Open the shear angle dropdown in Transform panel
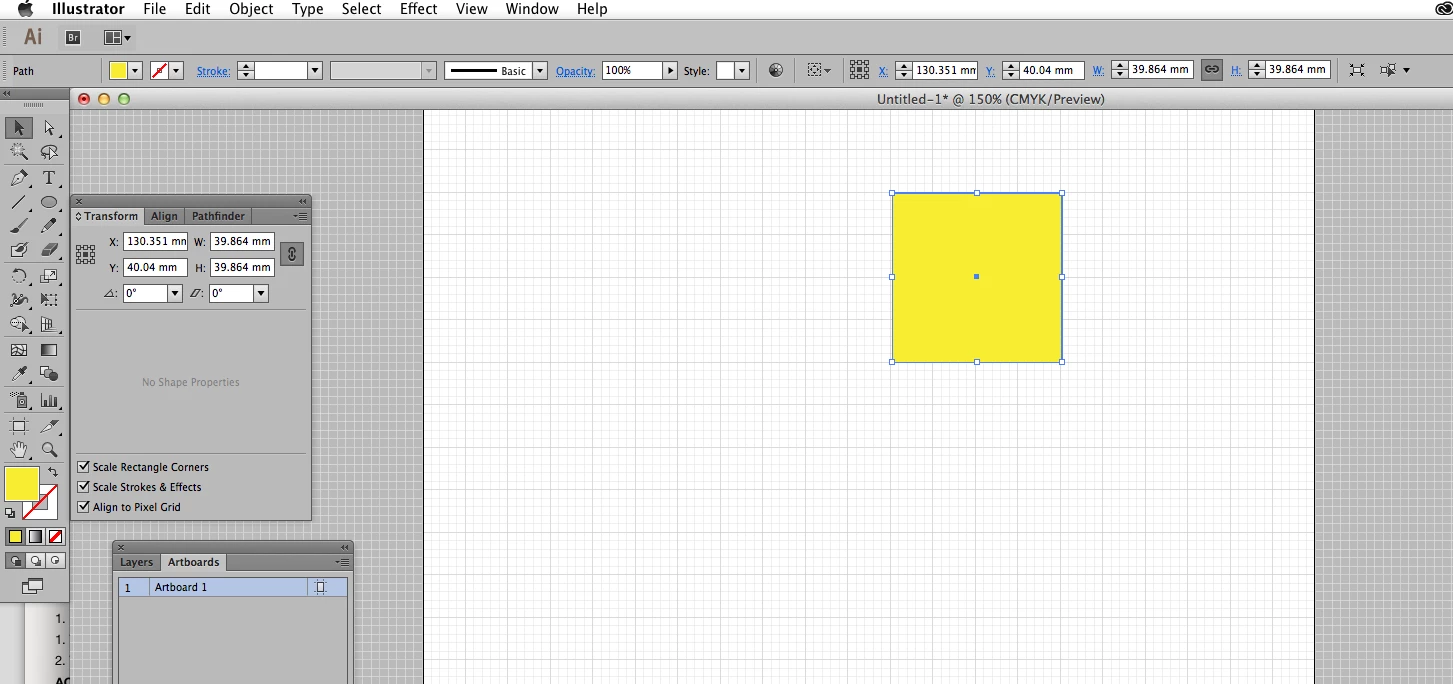1453x684 pixels. pos(261,293)
